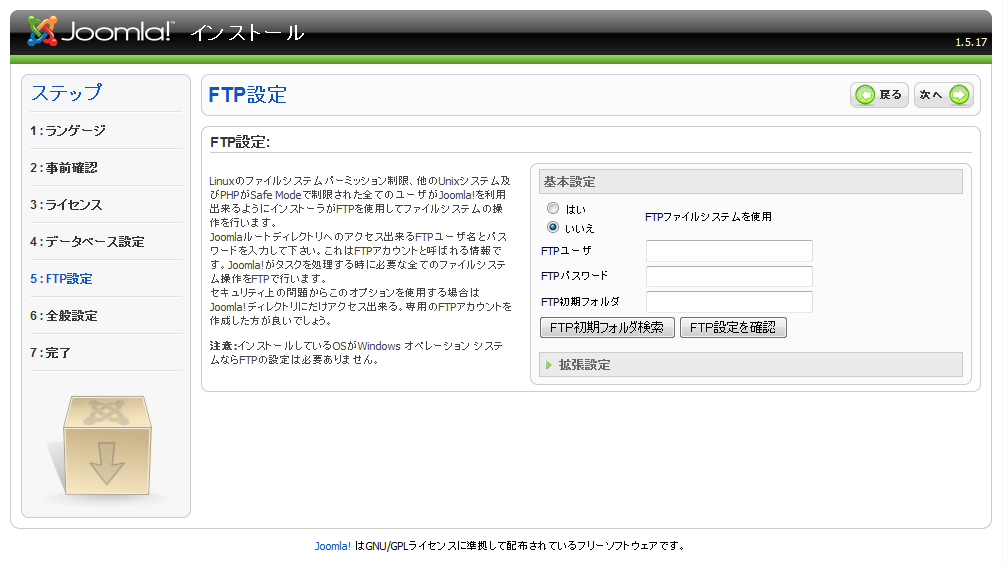Expand the 拡張設定 section
Image resolution: width=1003 pixels, height=566 pixels.
[750, 365]
